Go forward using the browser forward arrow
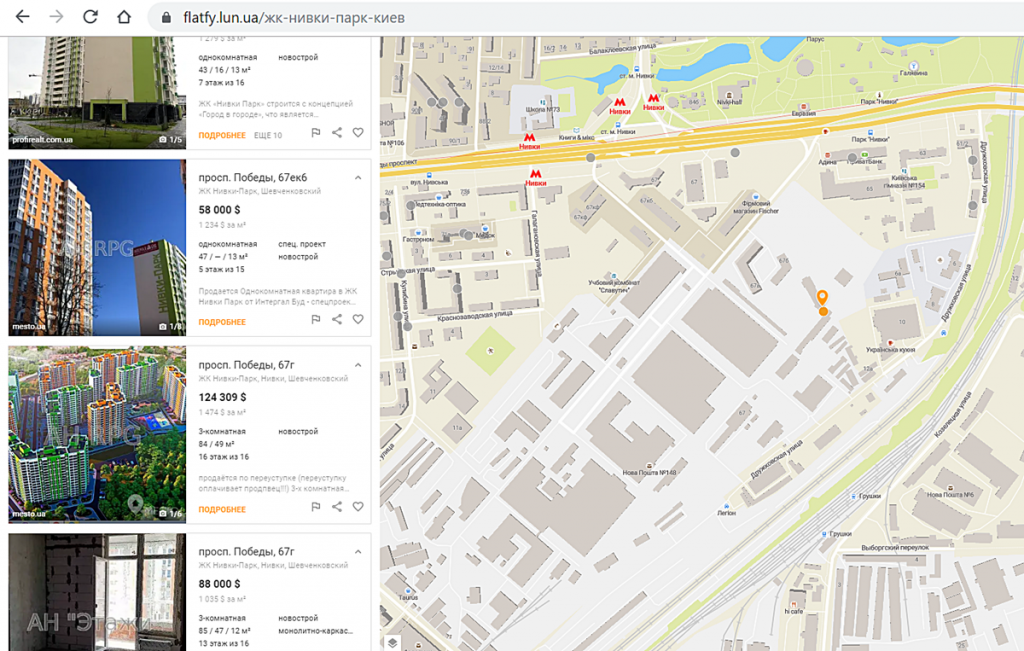Viewport: 1024px width, 651px height. [x=57, y=17]
